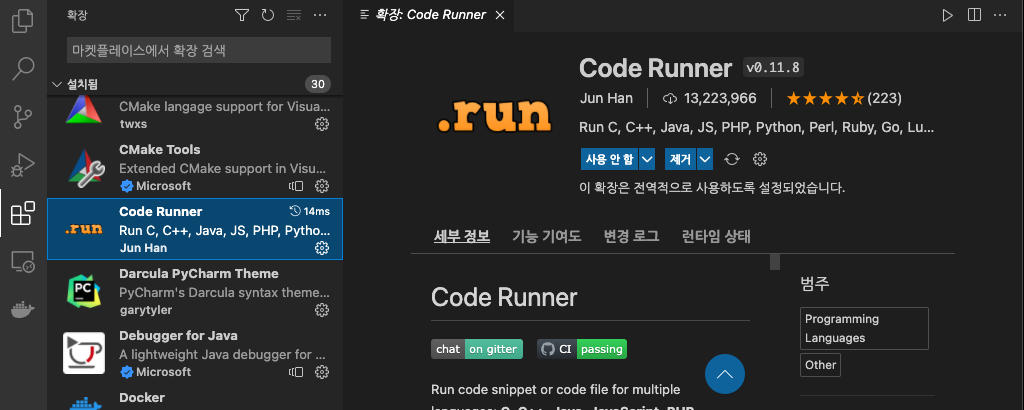Open the Remote Explorer view
This screenshot has height=410, width=1024.
(x=23, y=261)
